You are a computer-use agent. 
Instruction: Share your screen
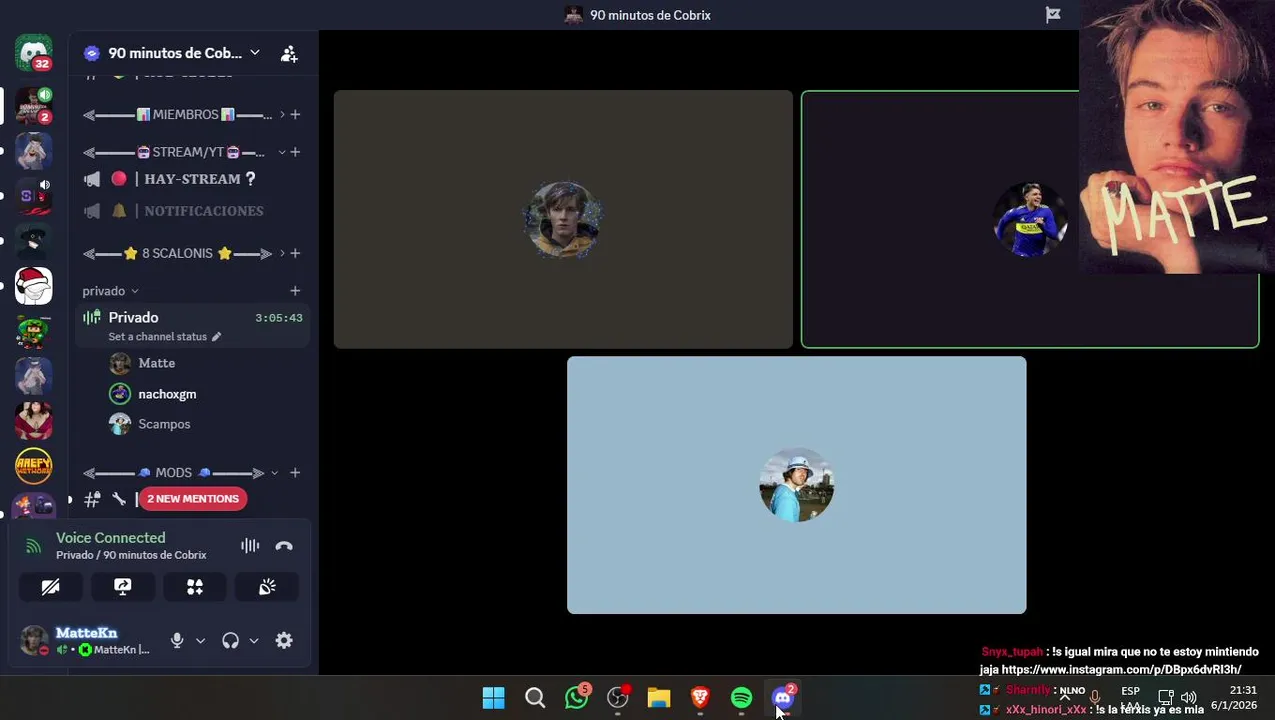tap(123, 587)
